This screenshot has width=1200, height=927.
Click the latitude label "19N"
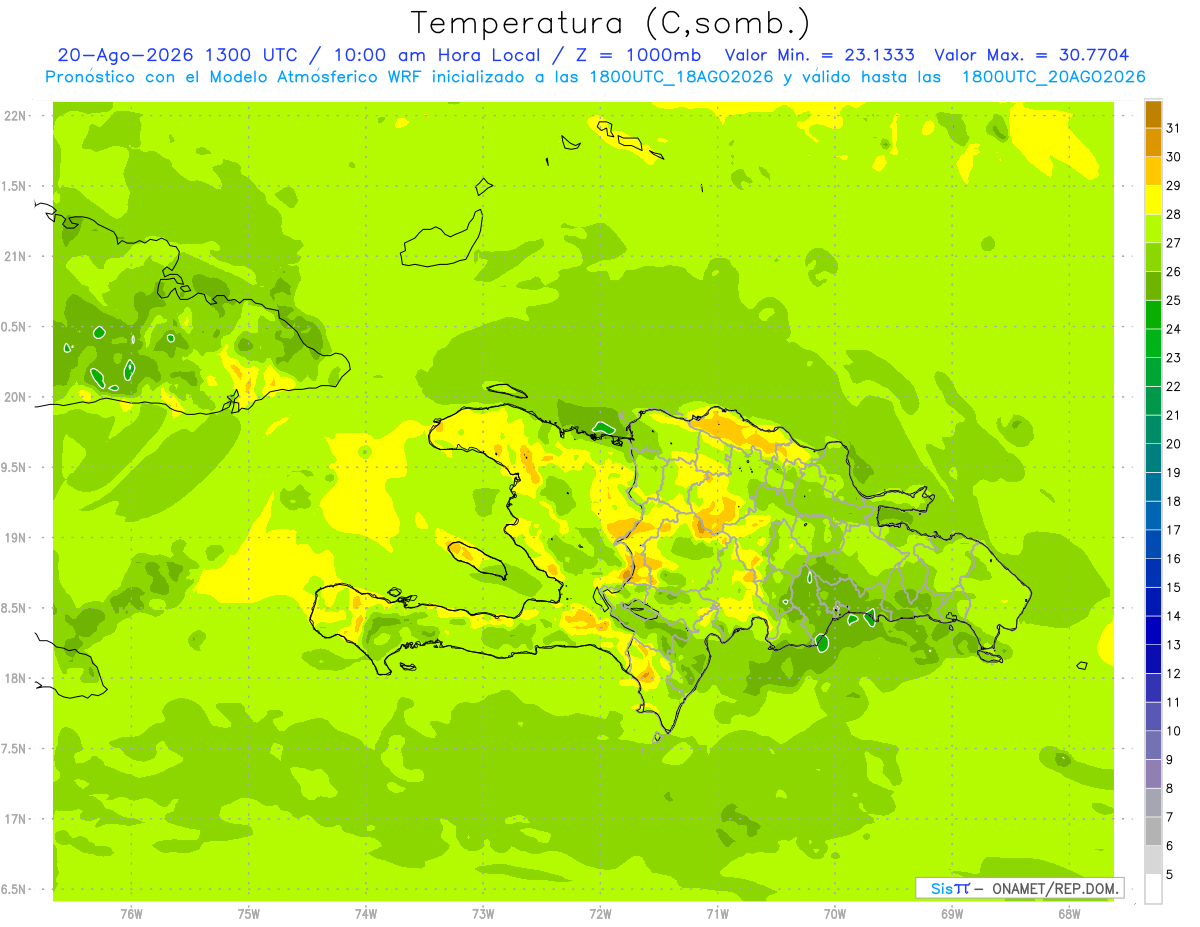point(16,538)
